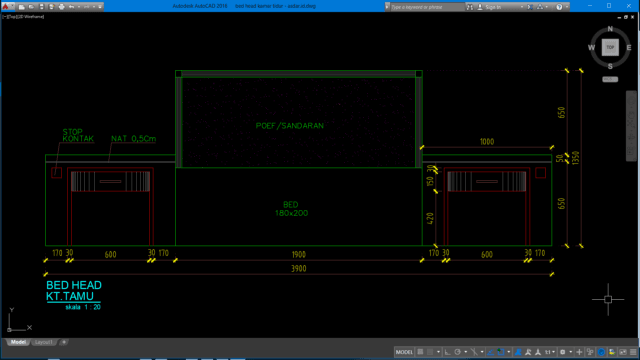This screenshot has height=360, width=640.
Task: Click the TOP face of the ViewCube
Action: [610, 47]
